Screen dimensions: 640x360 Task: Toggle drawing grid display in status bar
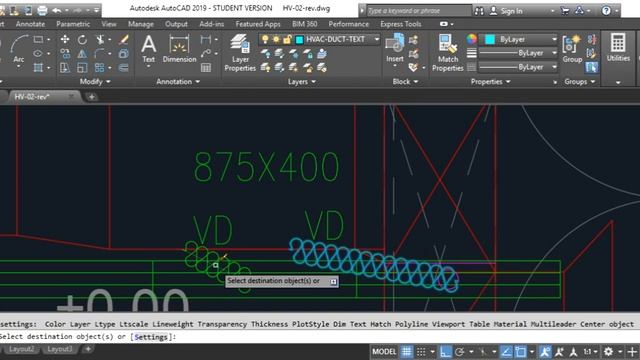407,351
